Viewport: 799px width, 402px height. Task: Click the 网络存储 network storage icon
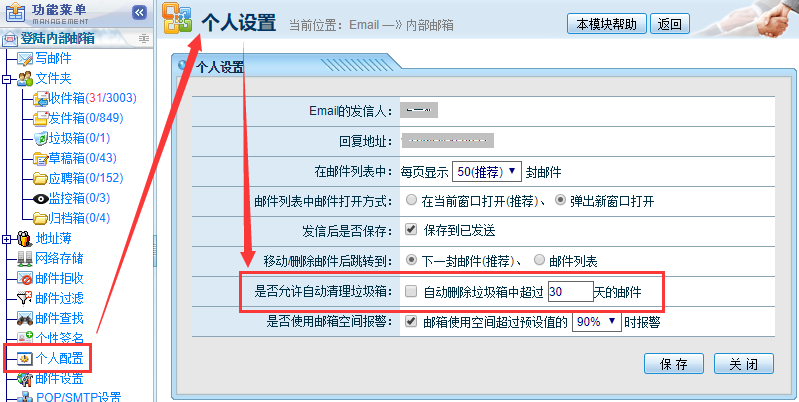coord(25,258)
